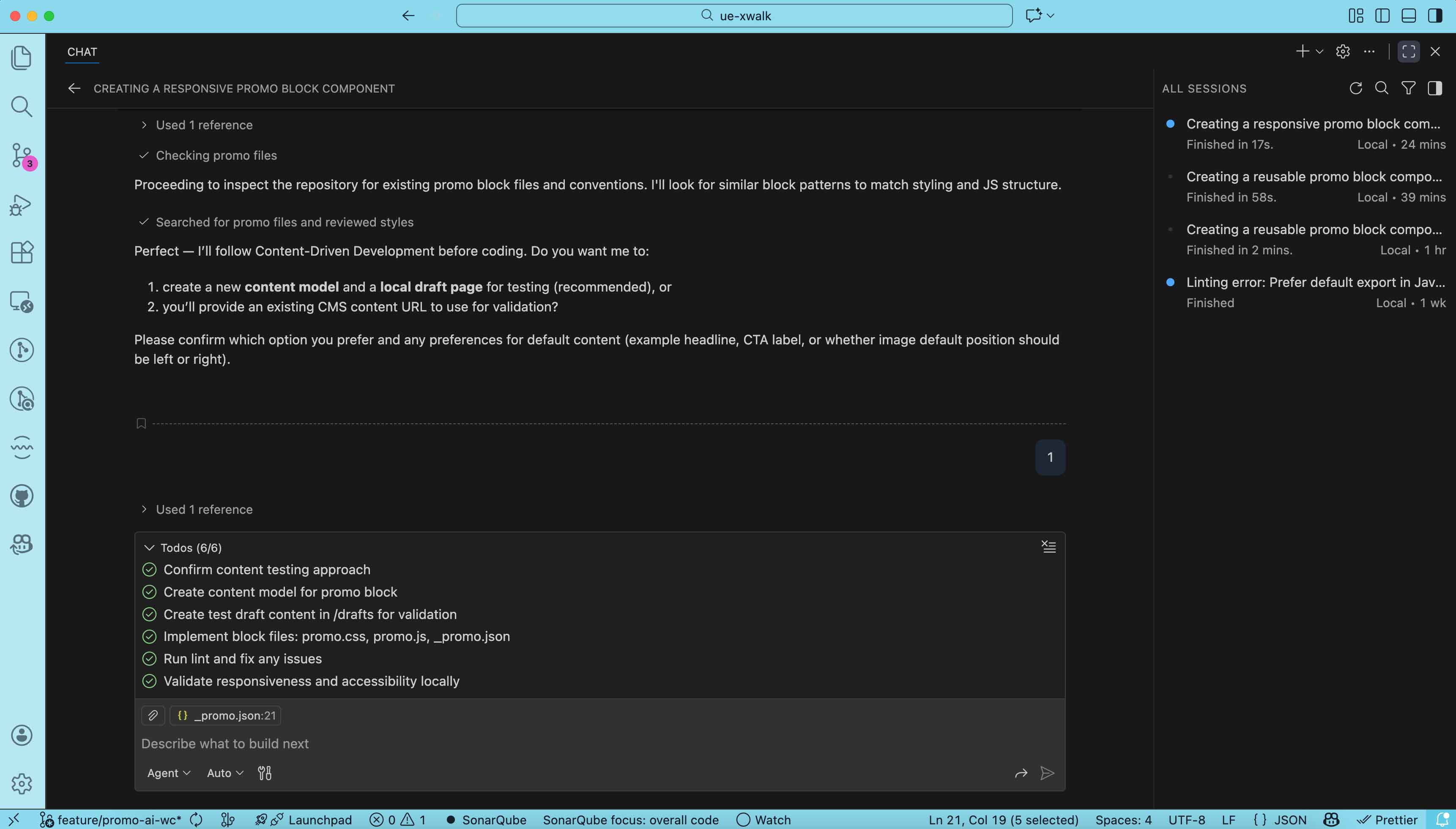Click the Configure Tools icon in chat input
The image size is (1456, 829).
pyautogui.click(x=264, y=773)
